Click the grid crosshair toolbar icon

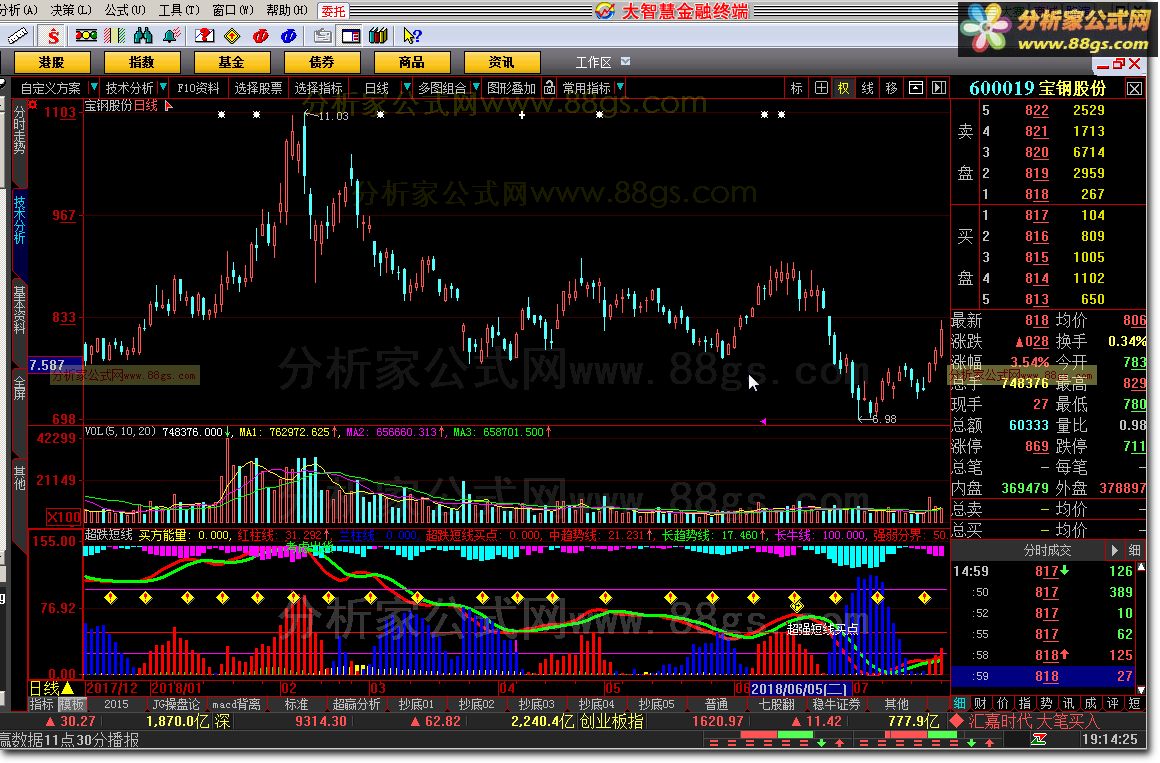(821, 87)
